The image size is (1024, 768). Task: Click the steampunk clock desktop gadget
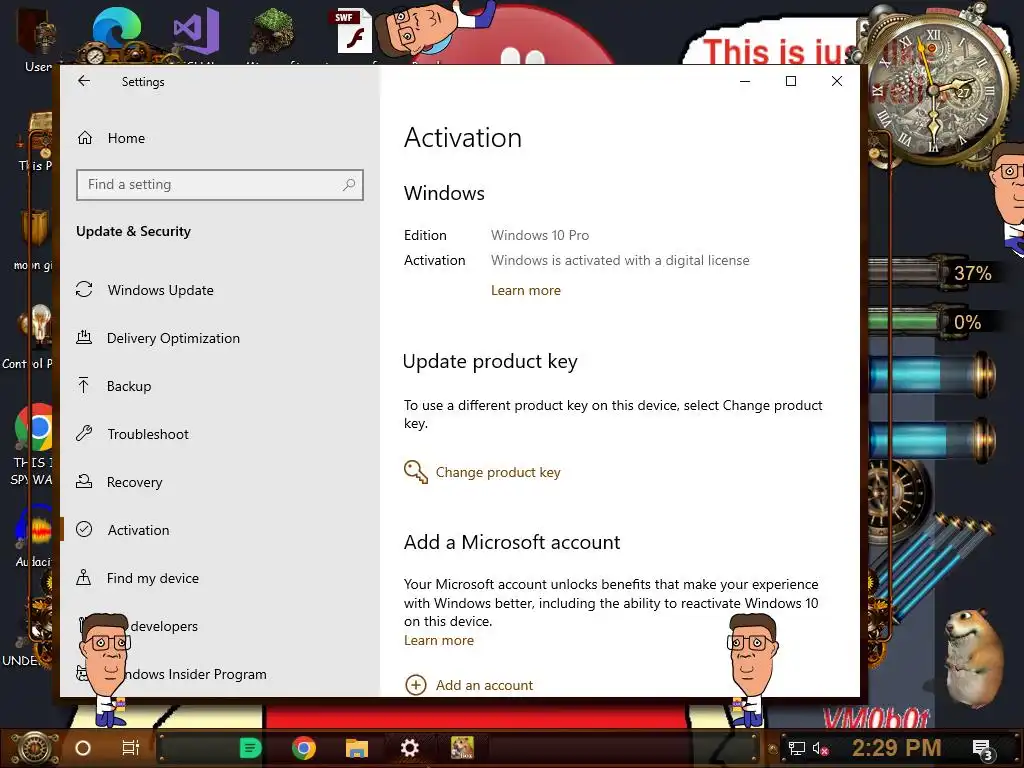coord(935,88)
